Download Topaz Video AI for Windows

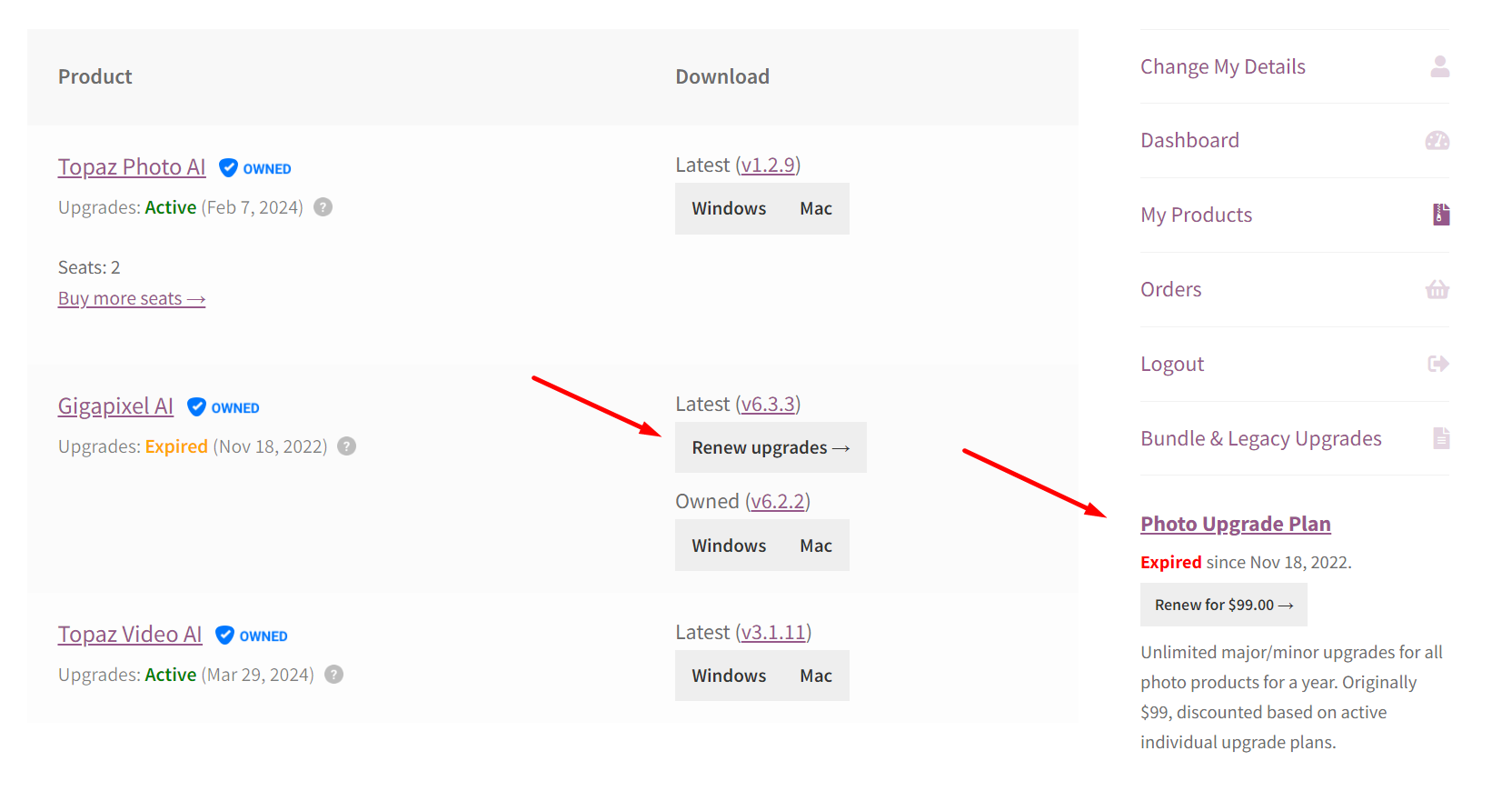[x=729, y=676]
